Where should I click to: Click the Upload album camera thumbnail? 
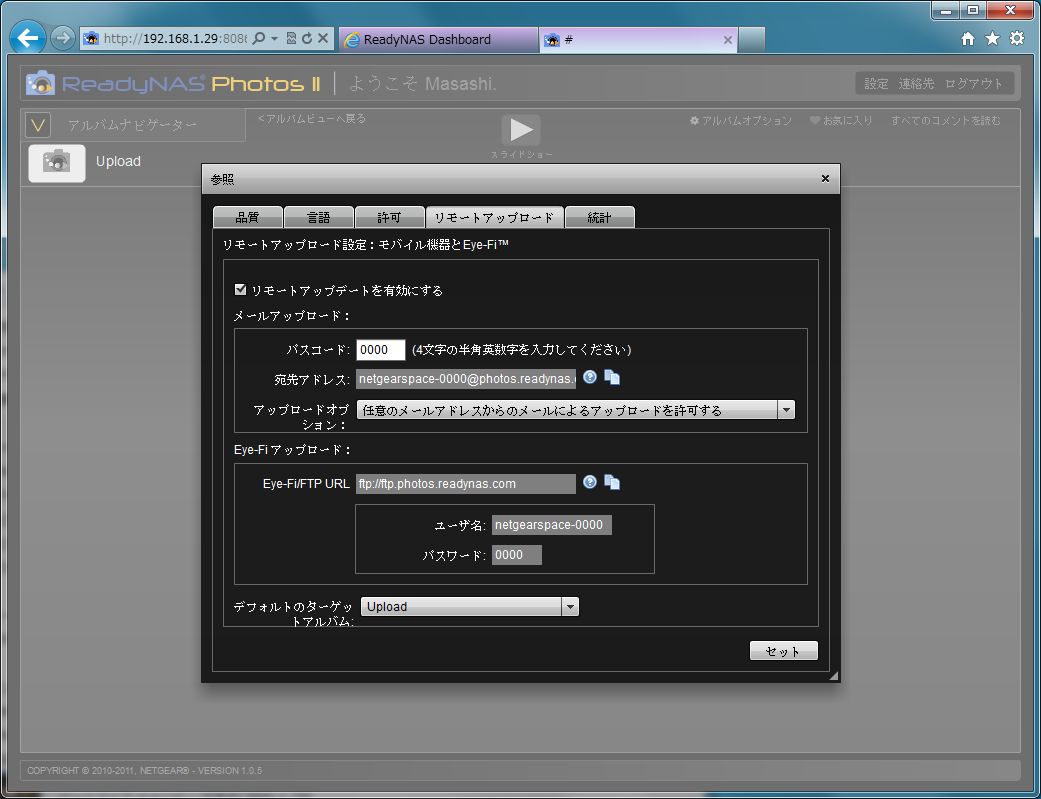click(x=56, y=162)
